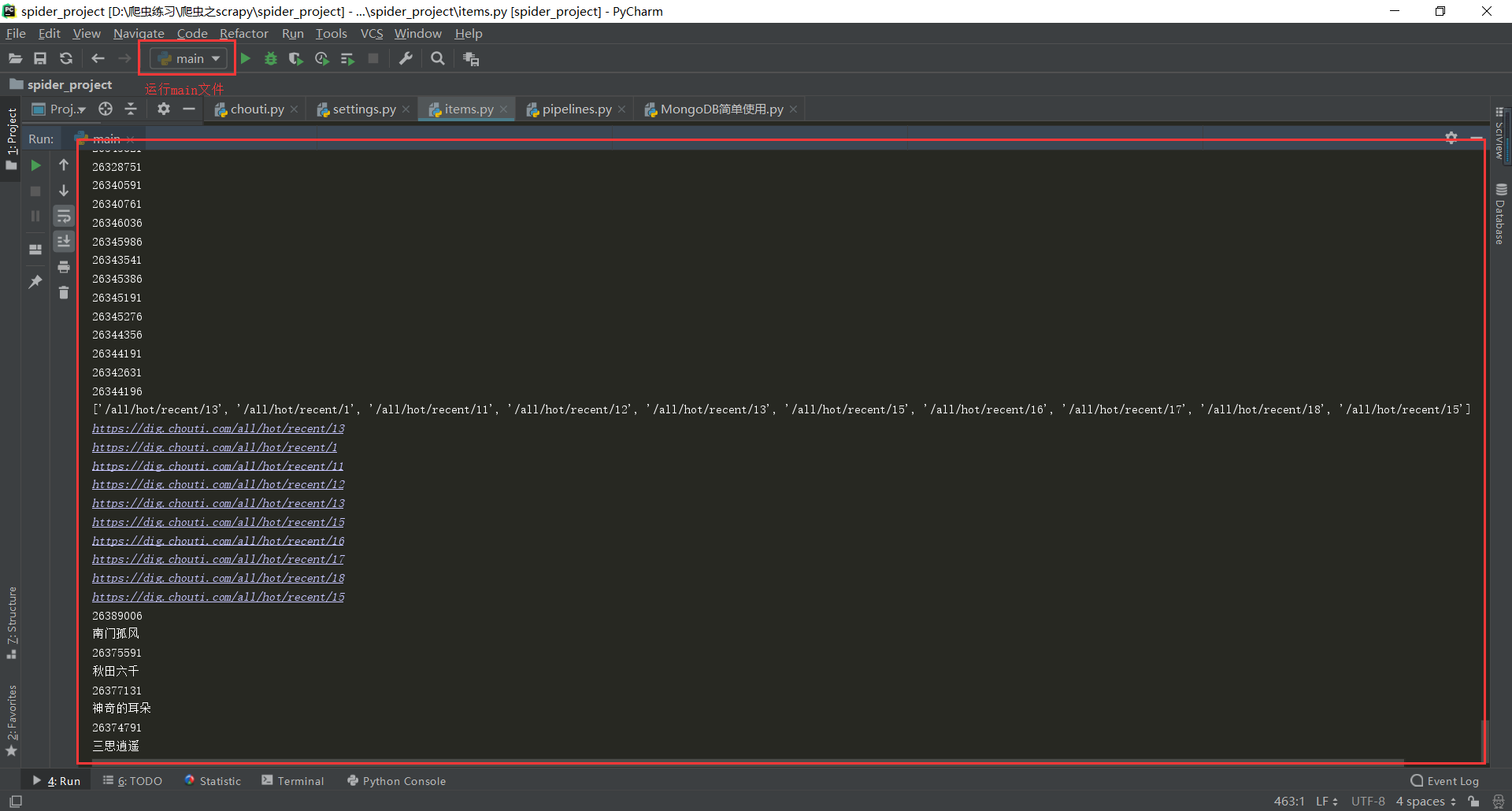Launch the profiler for main
The width and height of the screenshot is (1512, 811).
(x=322, y=58)
